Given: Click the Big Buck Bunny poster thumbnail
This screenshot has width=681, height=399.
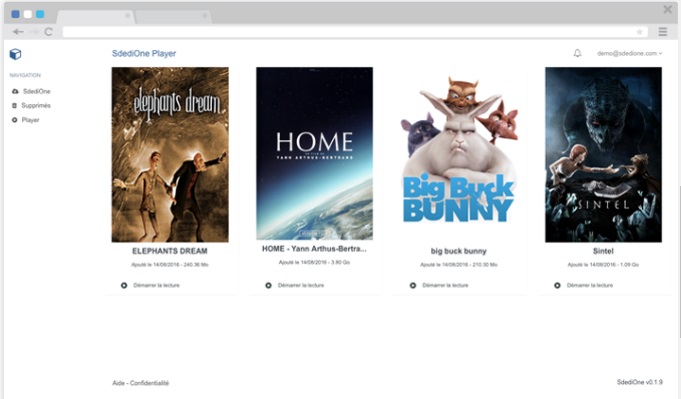Looking at the screenshot, I should tap(459, 154).
